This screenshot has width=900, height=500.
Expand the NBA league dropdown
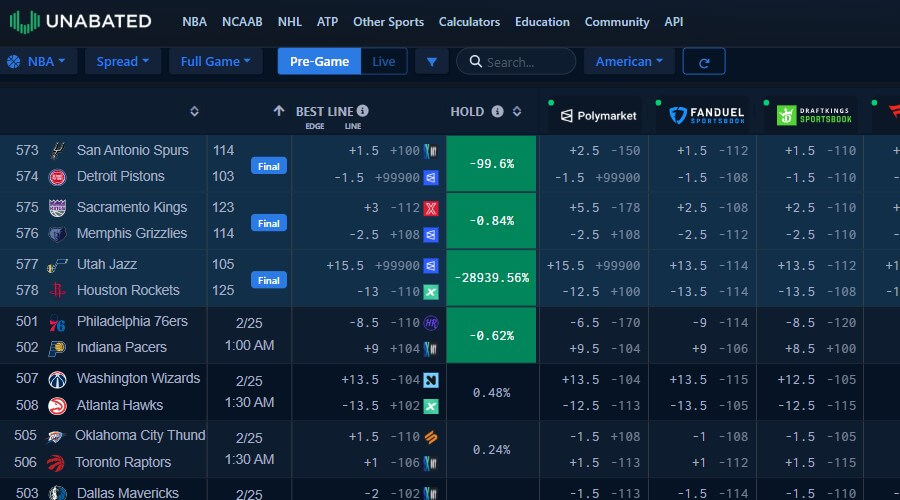[38, 61]
